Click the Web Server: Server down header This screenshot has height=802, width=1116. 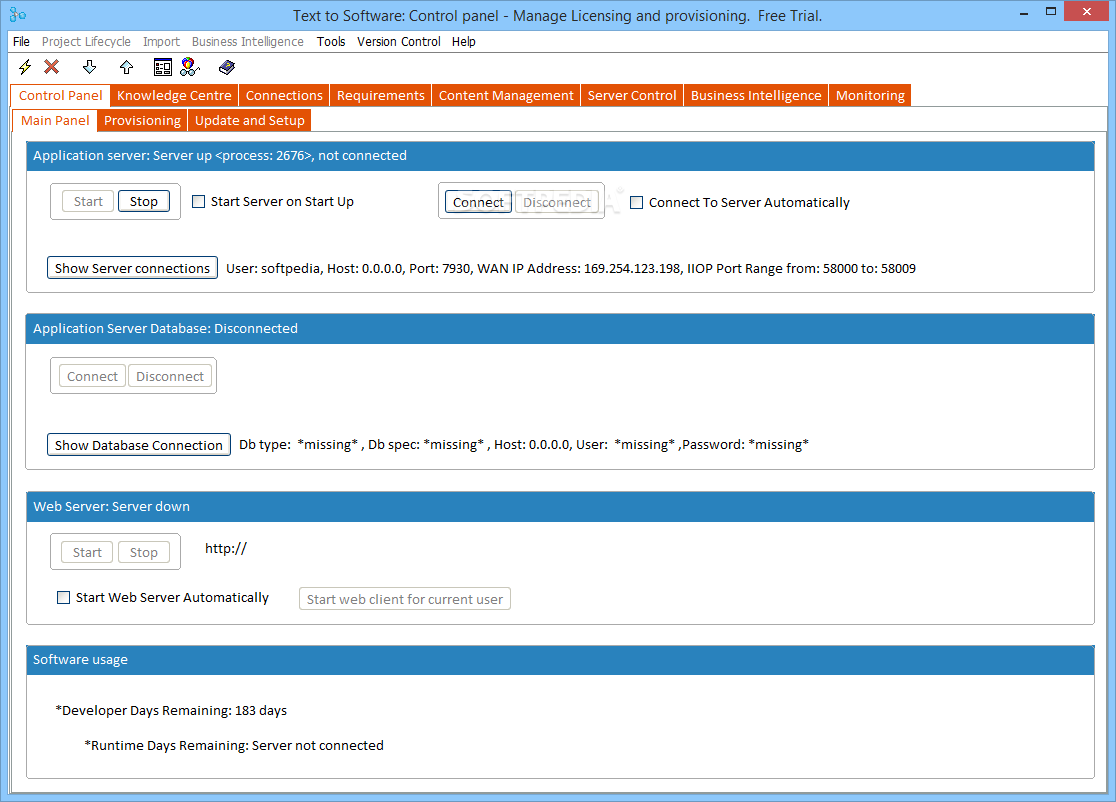click(560, 507)
